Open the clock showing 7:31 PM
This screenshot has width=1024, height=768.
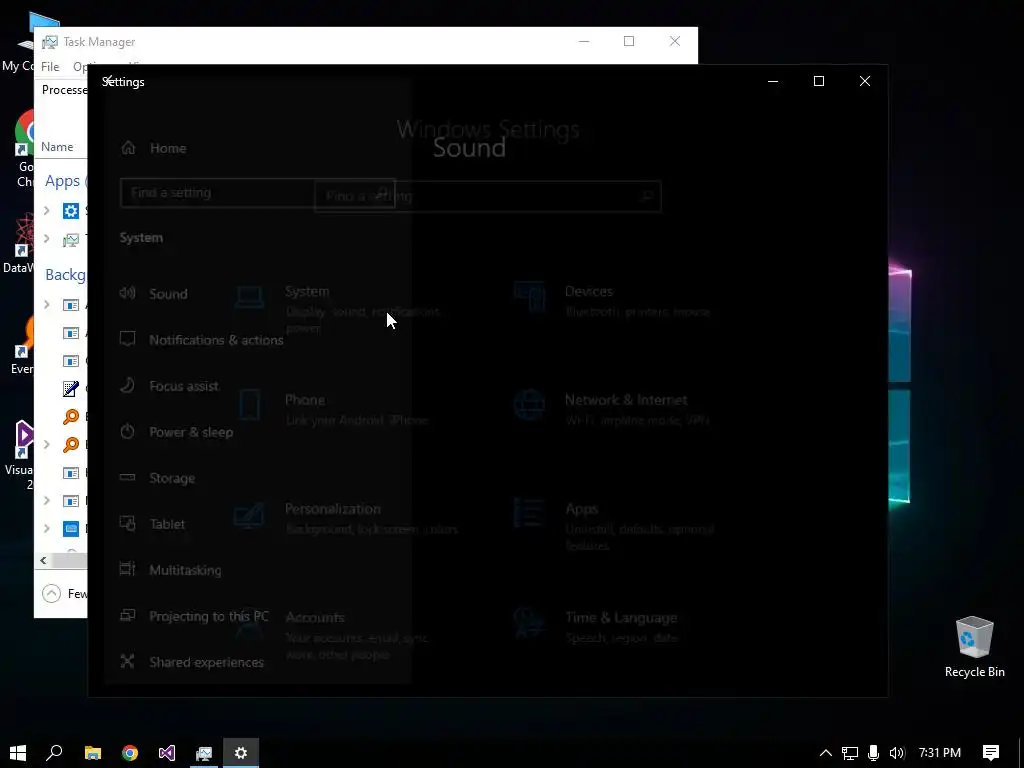940,753
